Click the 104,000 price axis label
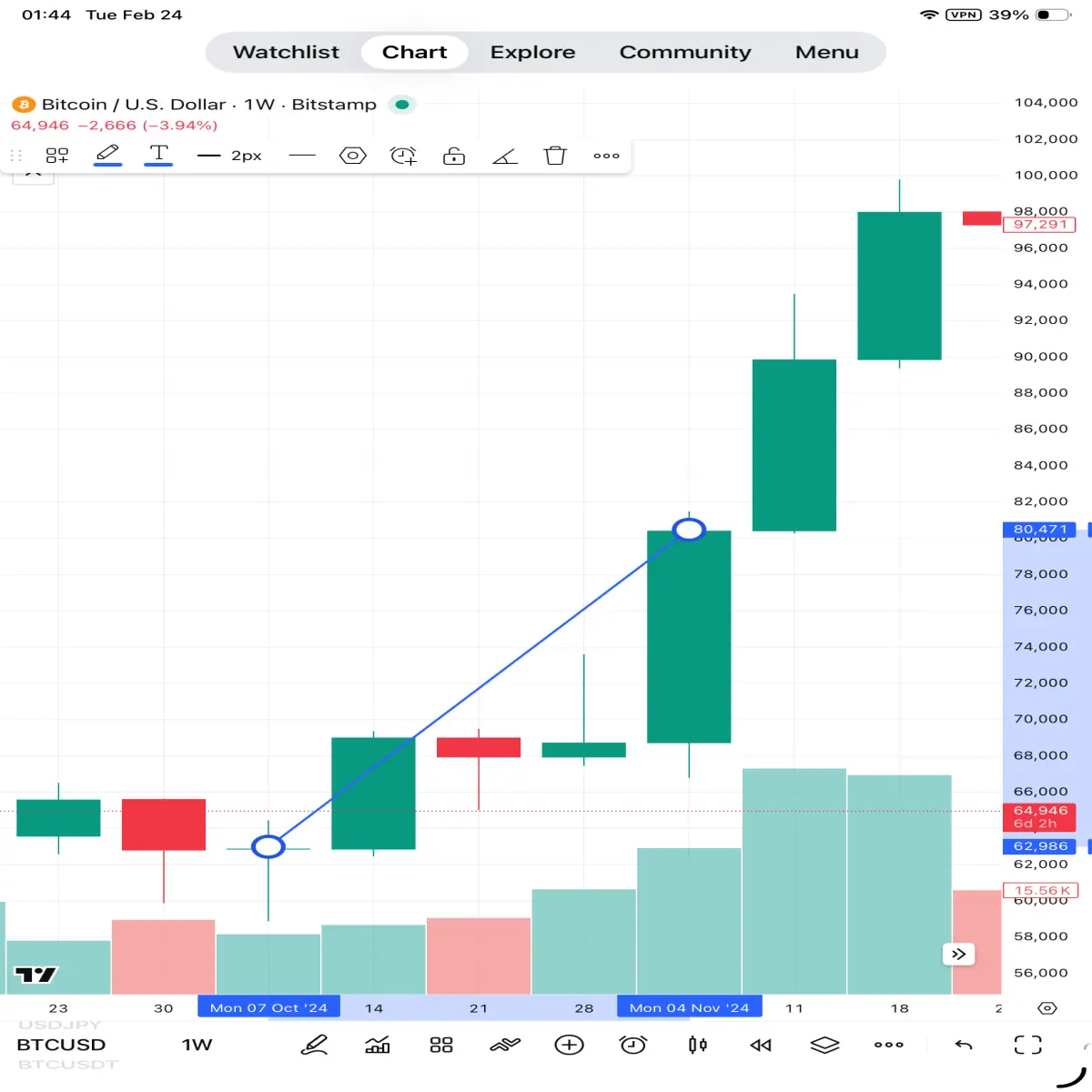Viewport: 1092px width, 1092px height. pyautogui.click(x=1046, y=103)
